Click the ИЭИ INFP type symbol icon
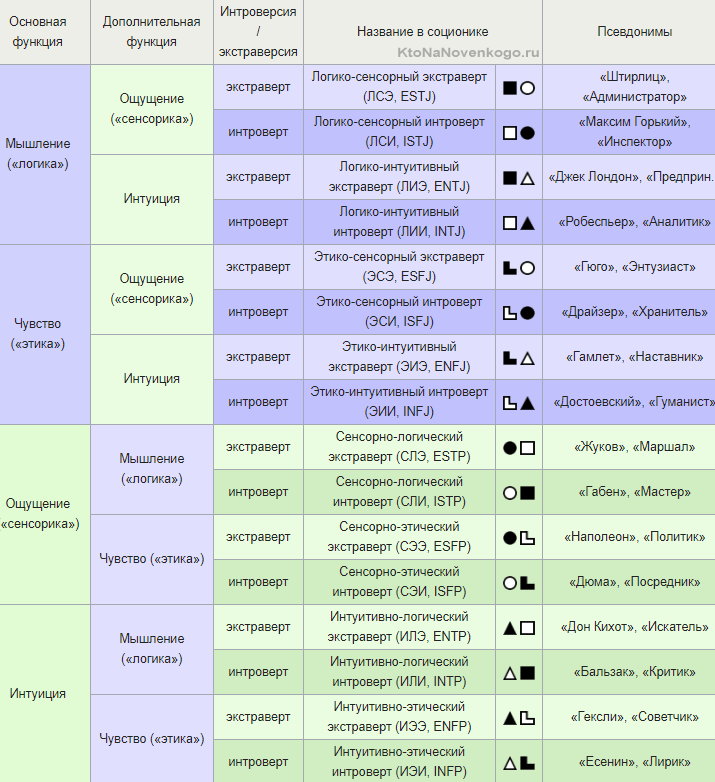 [519, 763]
